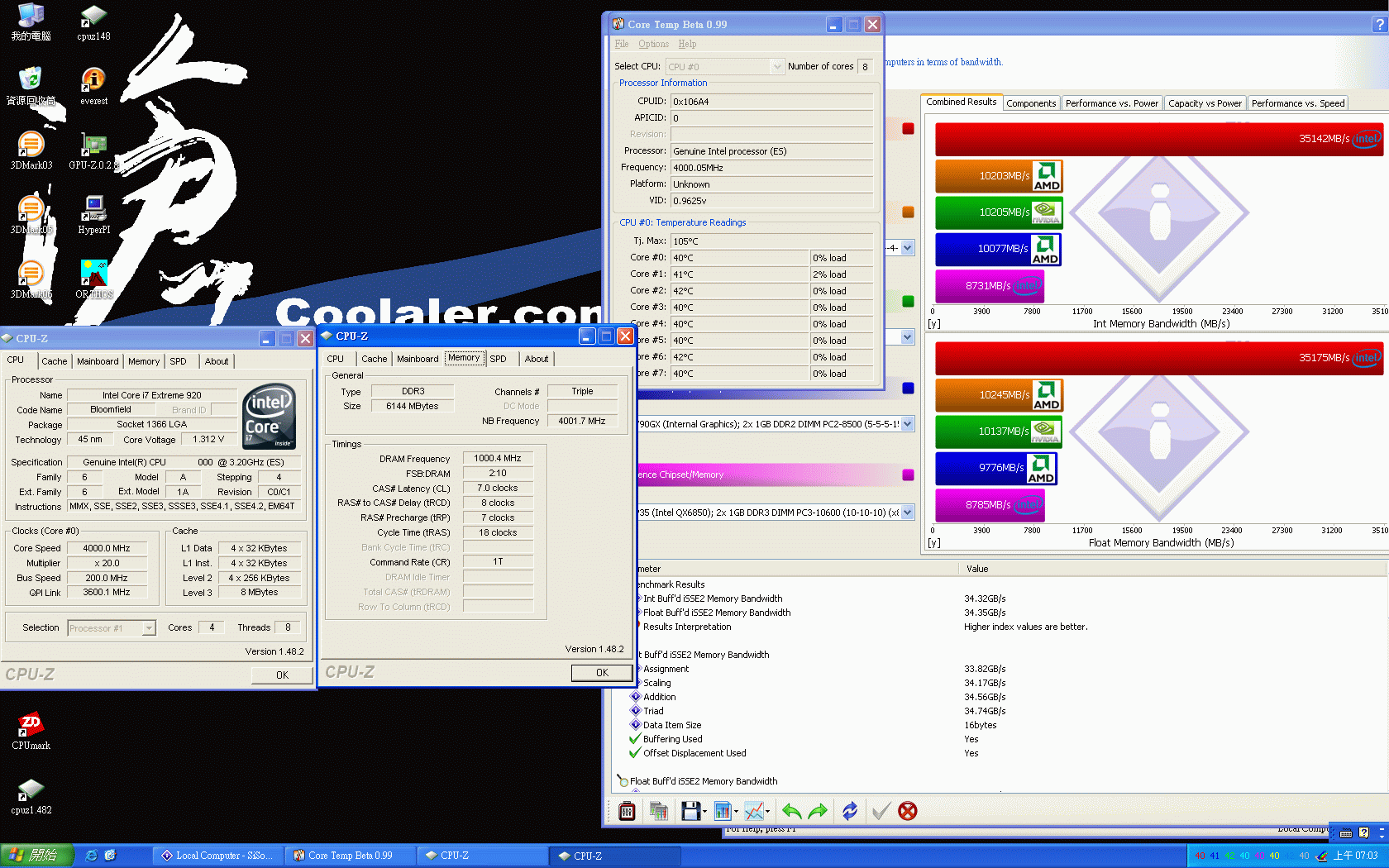Click OK in the left CPU-Z window
Image resolution: width=1389 pixels, height=868 pixels.
[x=282, y=675]
